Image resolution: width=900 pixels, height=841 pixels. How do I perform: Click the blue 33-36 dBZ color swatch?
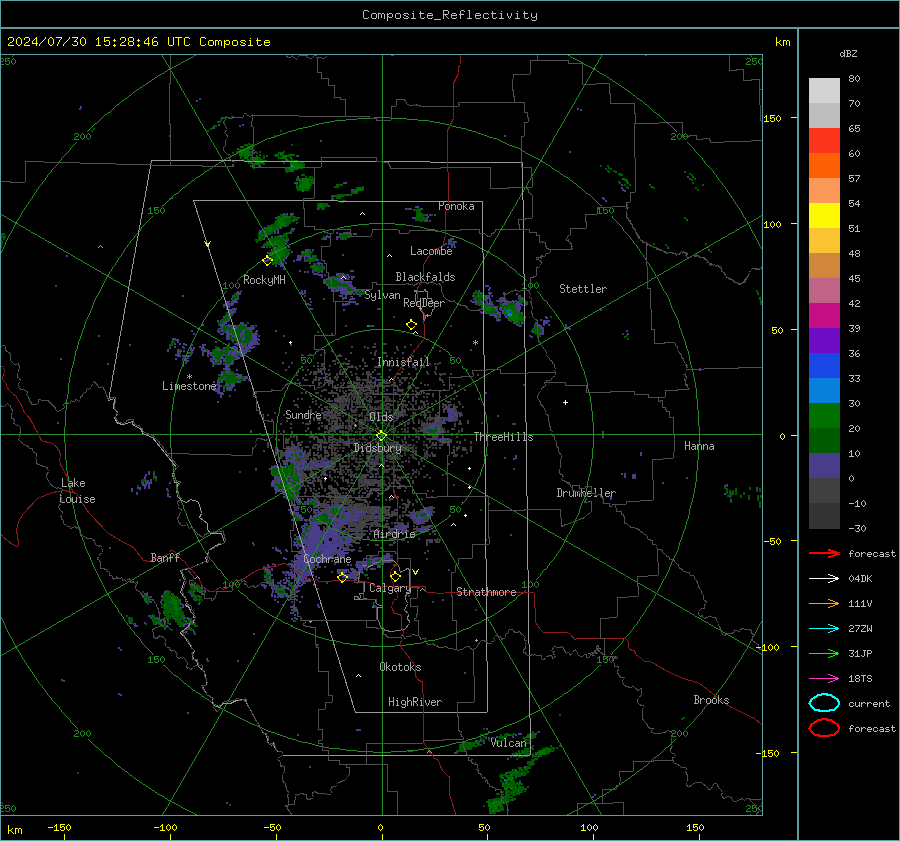pyautogui.click(x=824, y=366)
